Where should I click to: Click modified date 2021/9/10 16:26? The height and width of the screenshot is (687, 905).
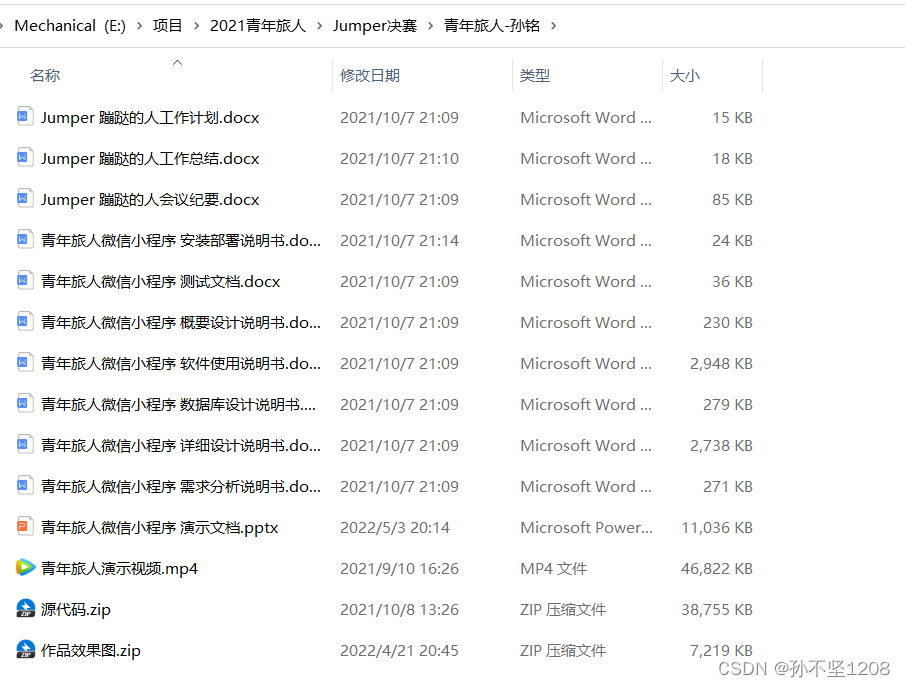[x=399, y=569]
